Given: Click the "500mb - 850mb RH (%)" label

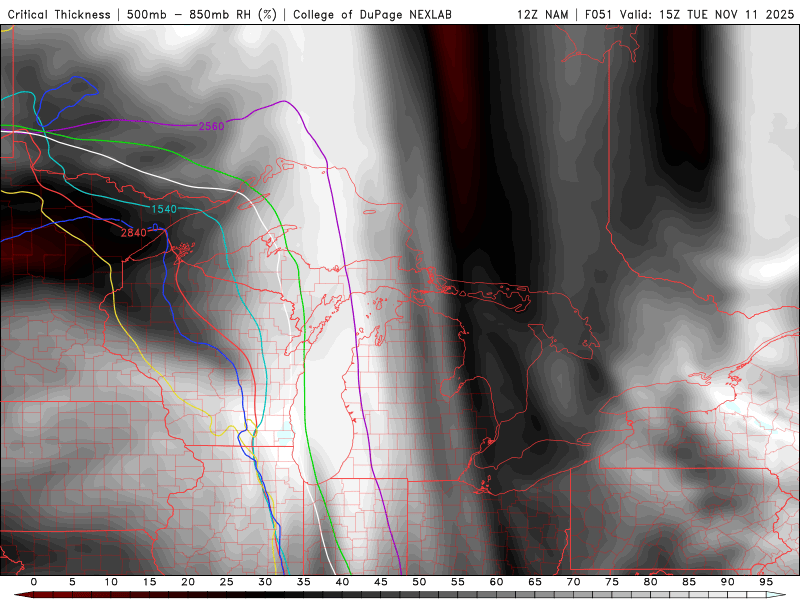Looking at the screenshot, I should [202, 15].
